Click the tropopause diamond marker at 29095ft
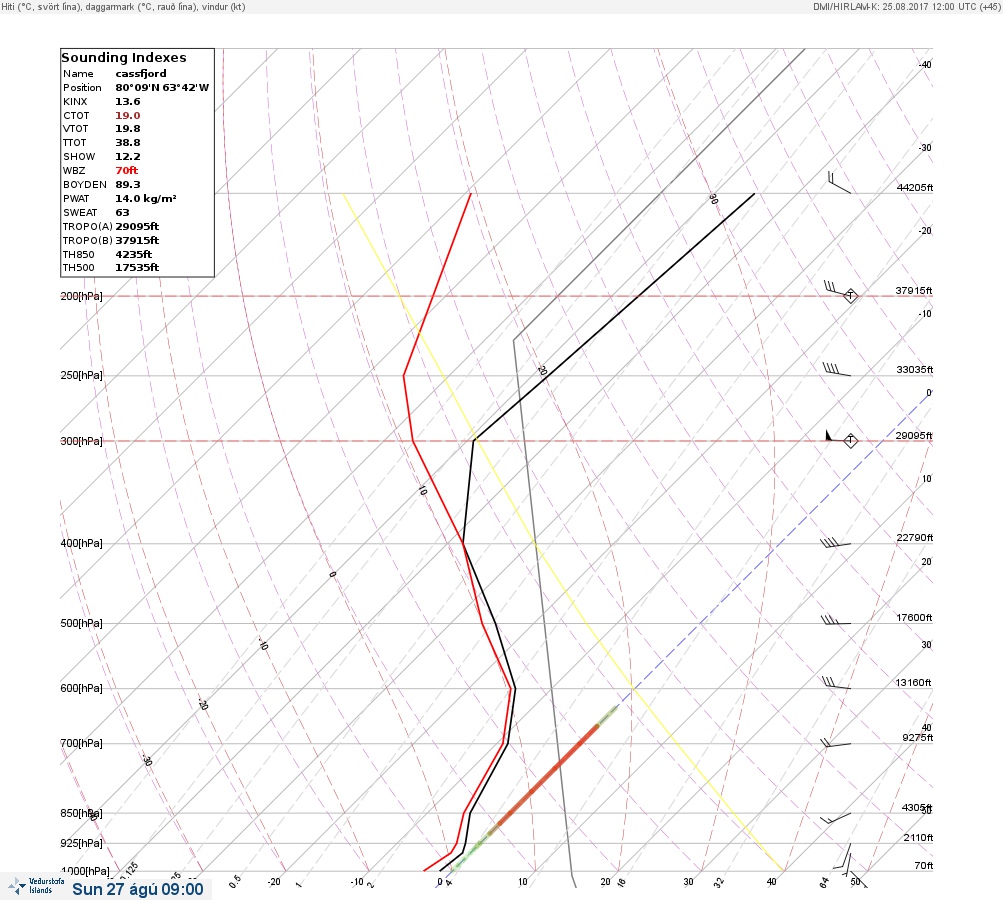 [x=850, y=441]
